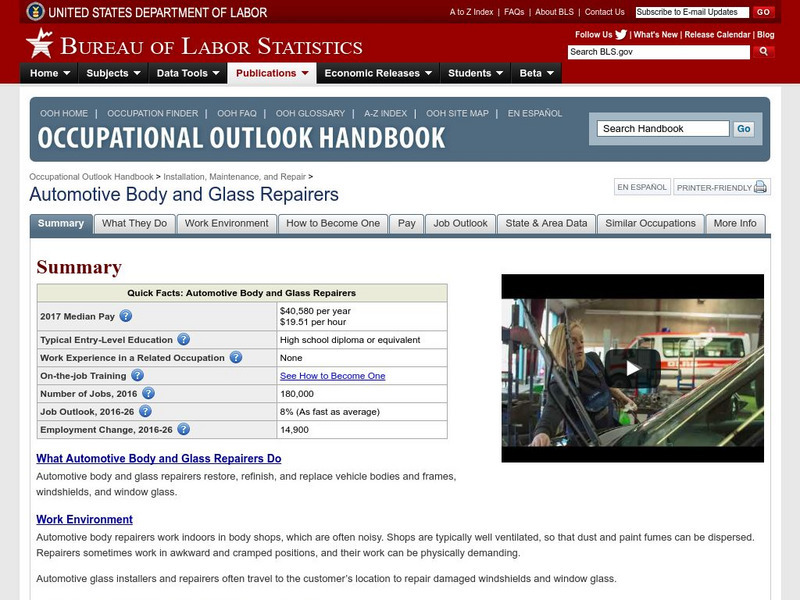
Task: Open help icon for Number of Jobs, 2016
Action: 148,393
